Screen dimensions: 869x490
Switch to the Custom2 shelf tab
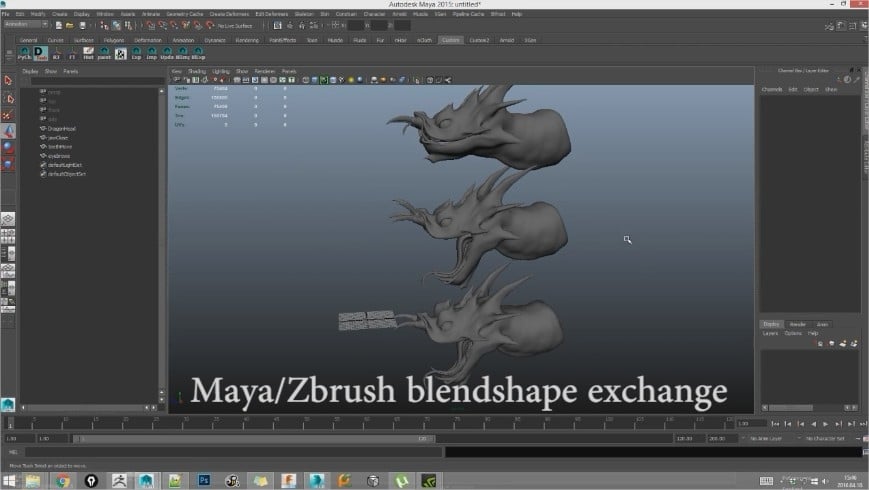coord(479,40)
